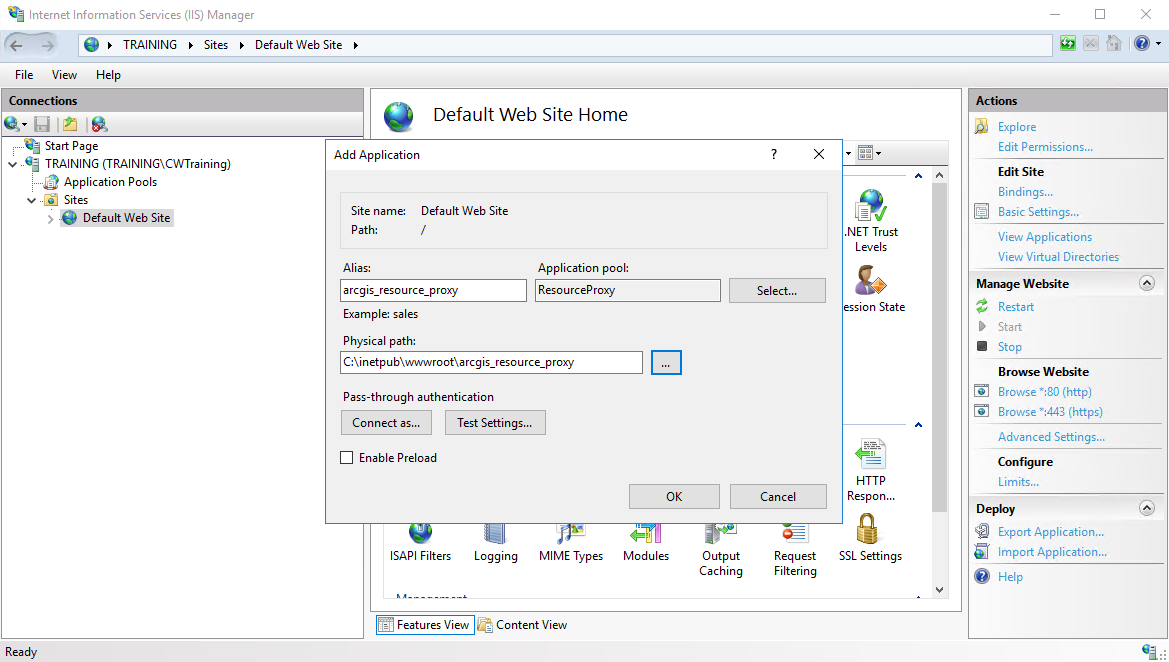Click the Home icon in the address bar
The width and height of the screenshot is (1169, 662).
(1114, 43)
